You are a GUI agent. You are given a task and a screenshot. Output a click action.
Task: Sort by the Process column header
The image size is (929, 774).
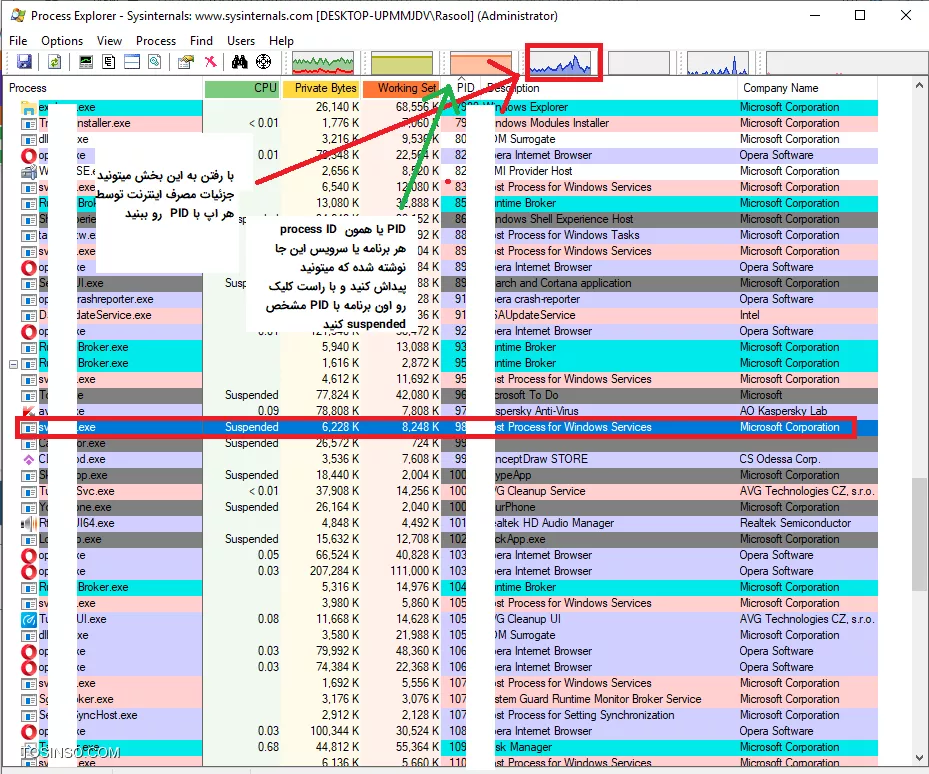pos(104,88)
